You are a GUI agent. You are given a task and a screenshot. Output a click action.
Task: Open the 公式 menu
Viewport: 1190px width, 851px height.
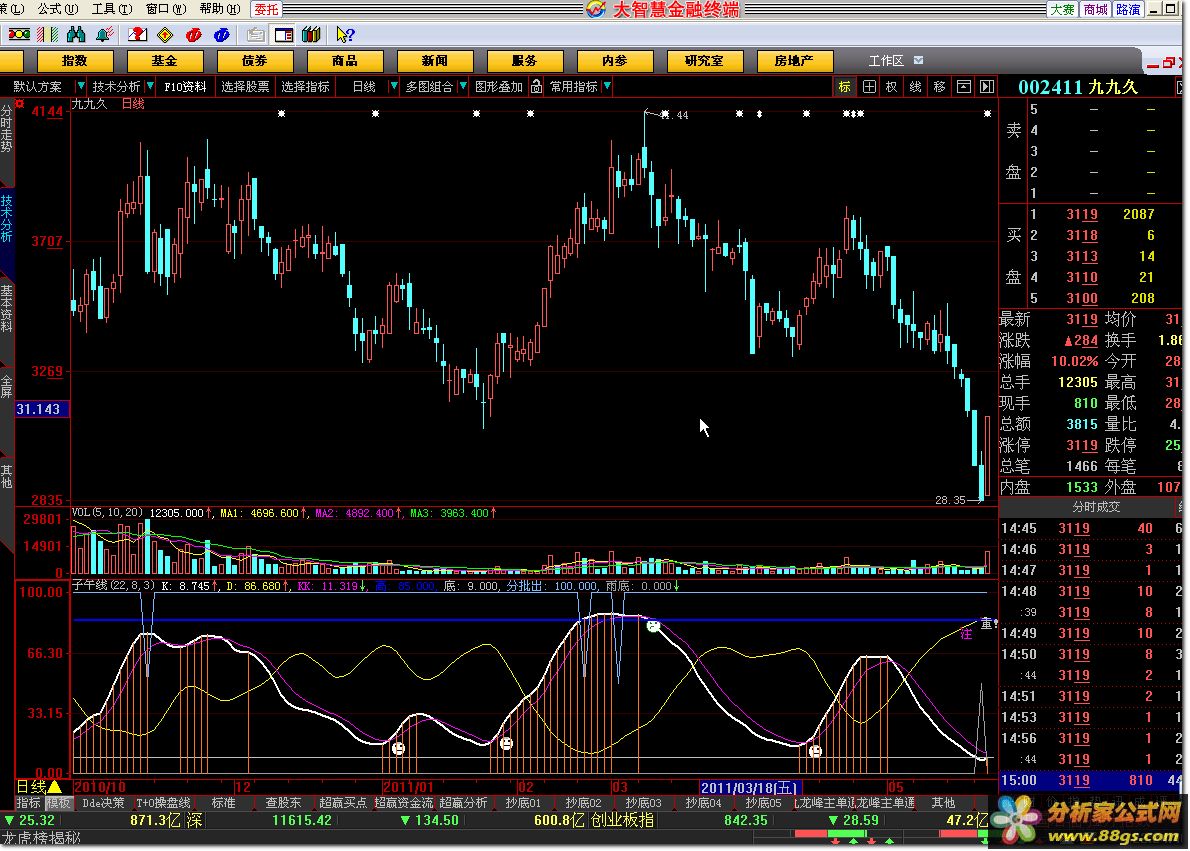(x=58, y=9)
